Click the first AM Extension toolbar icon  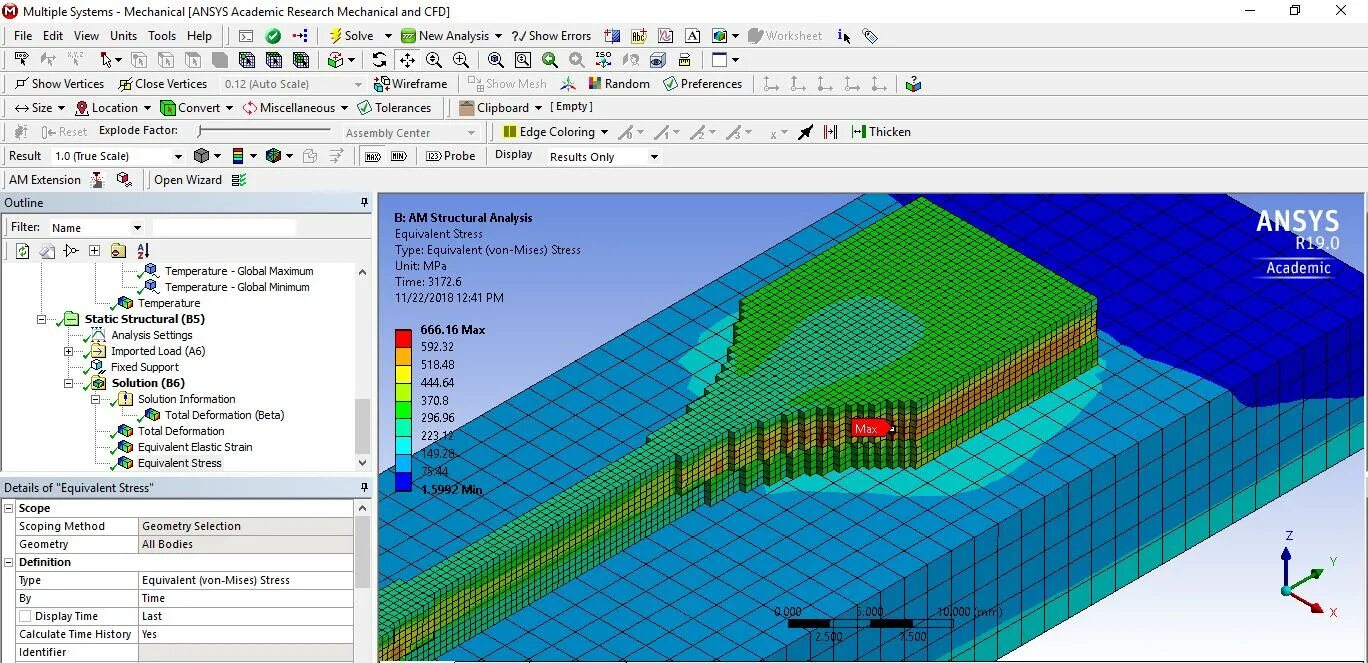[97, 180]
